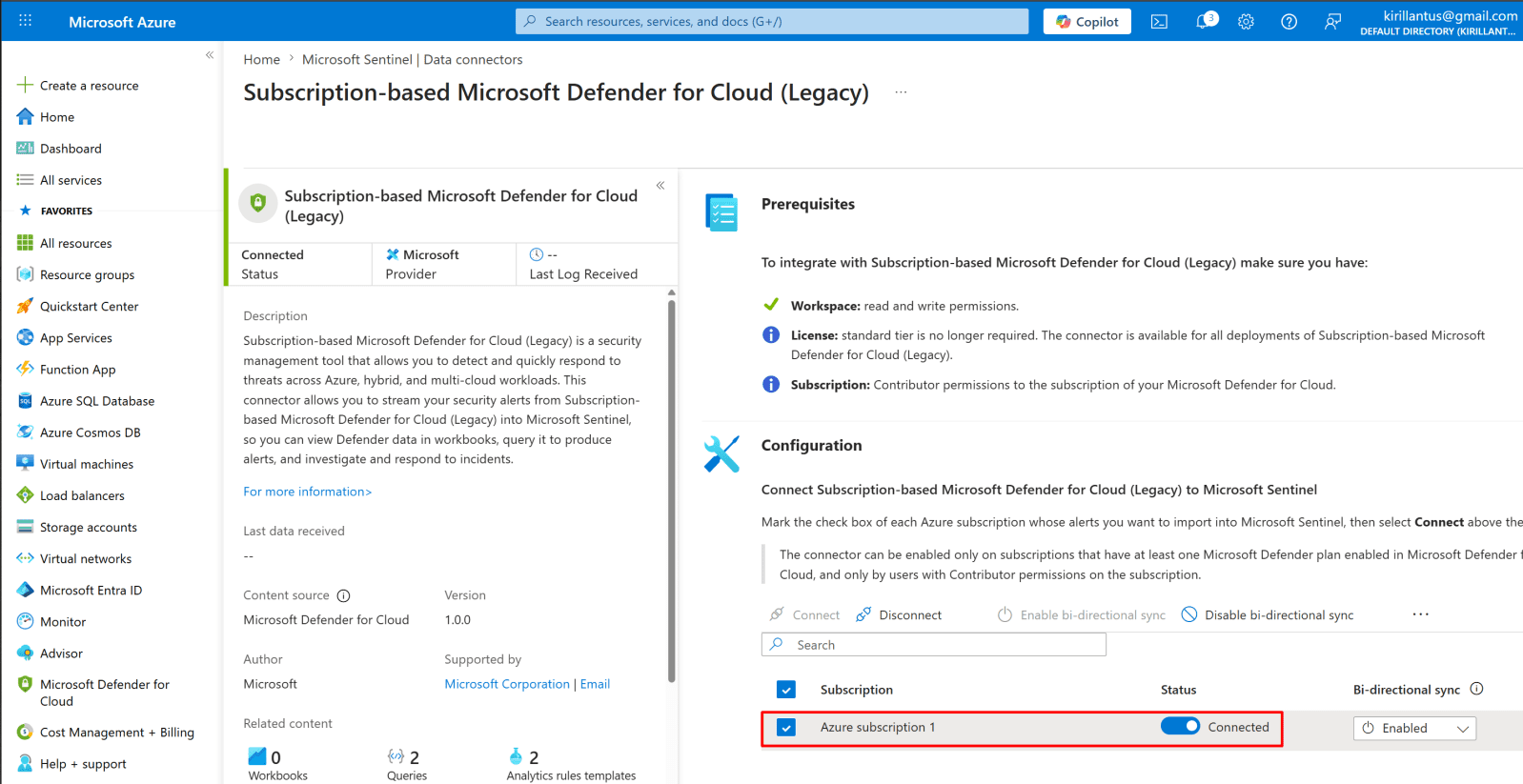Click the Queries related content count
1523x784 pixels.
point(414,757)
